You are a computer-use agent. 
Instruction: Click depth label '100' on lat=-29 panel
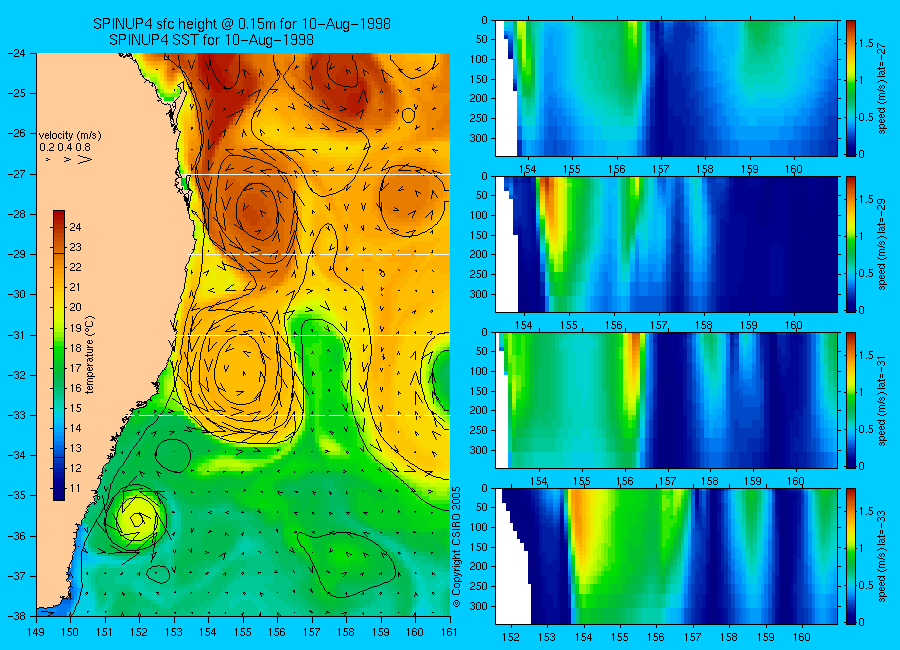click(478, 215)
